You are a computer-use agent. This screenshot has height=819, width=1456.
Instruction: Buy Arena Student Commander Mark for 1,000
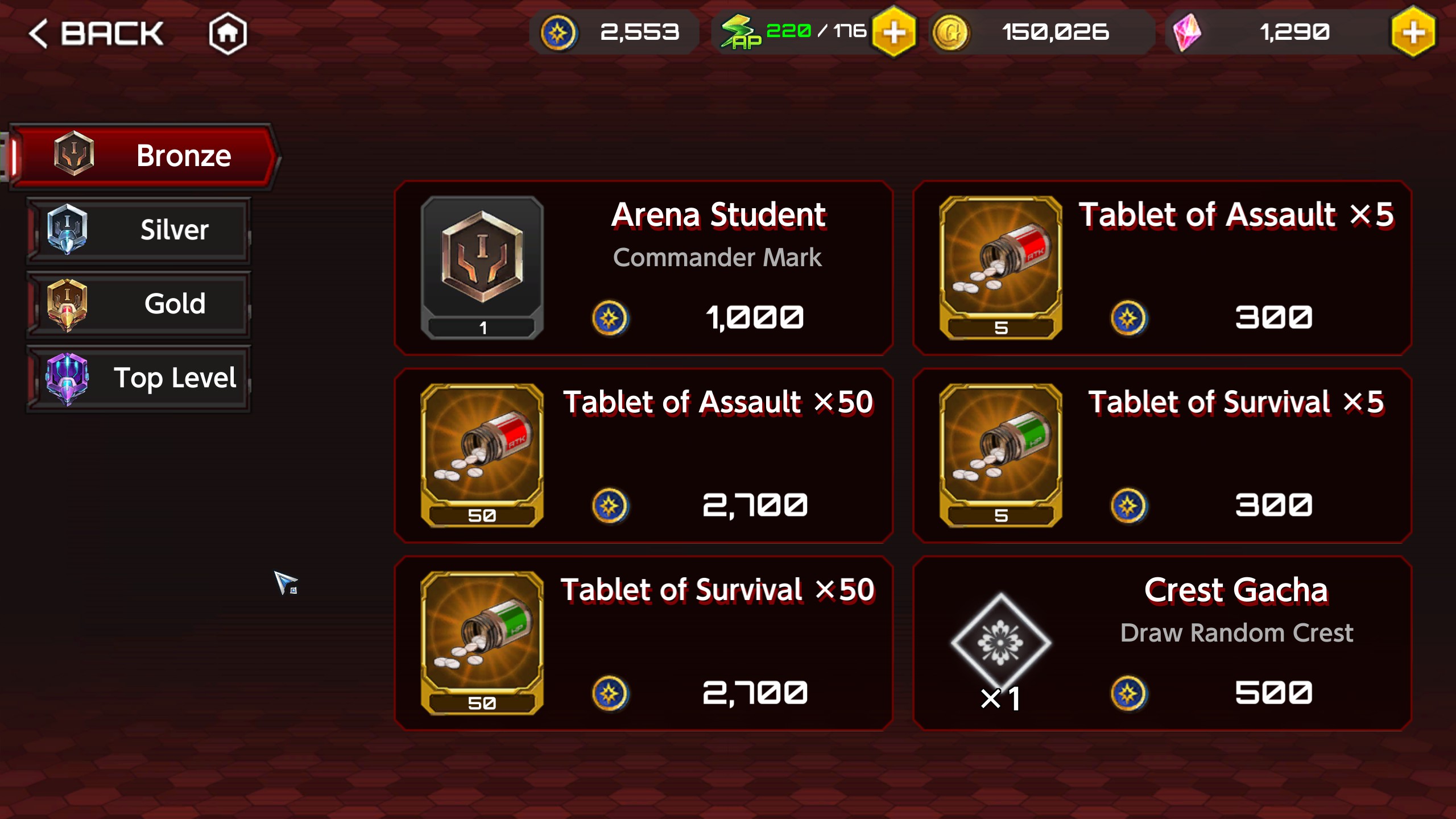(643, 268)
